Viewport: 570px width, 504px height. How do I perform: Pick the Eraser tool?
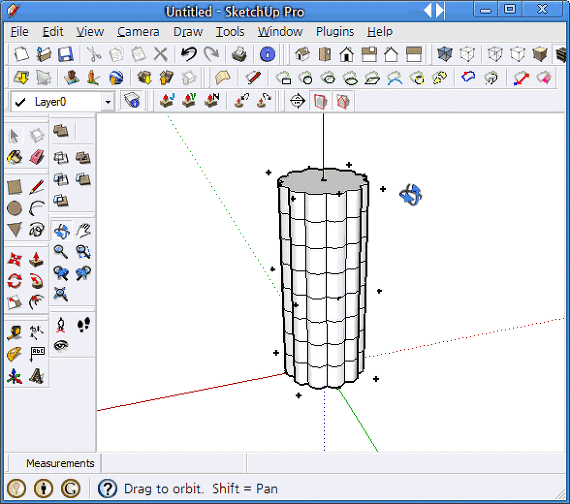tap(37, 157)
